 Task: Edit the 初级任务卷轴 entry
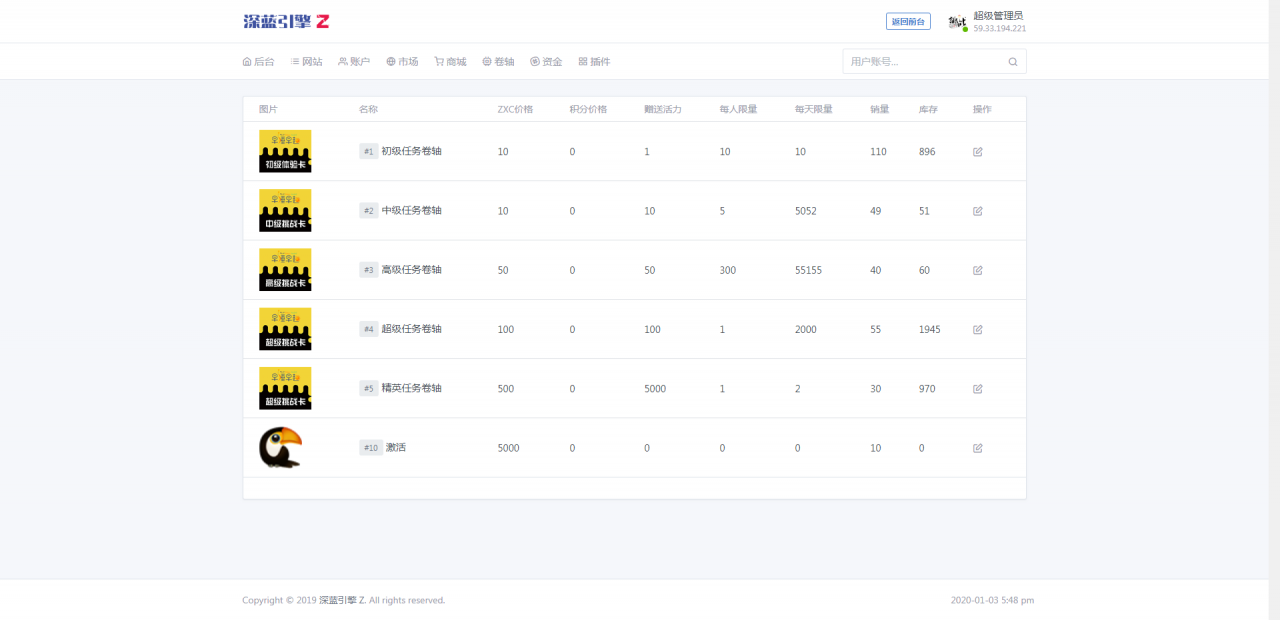977,151
